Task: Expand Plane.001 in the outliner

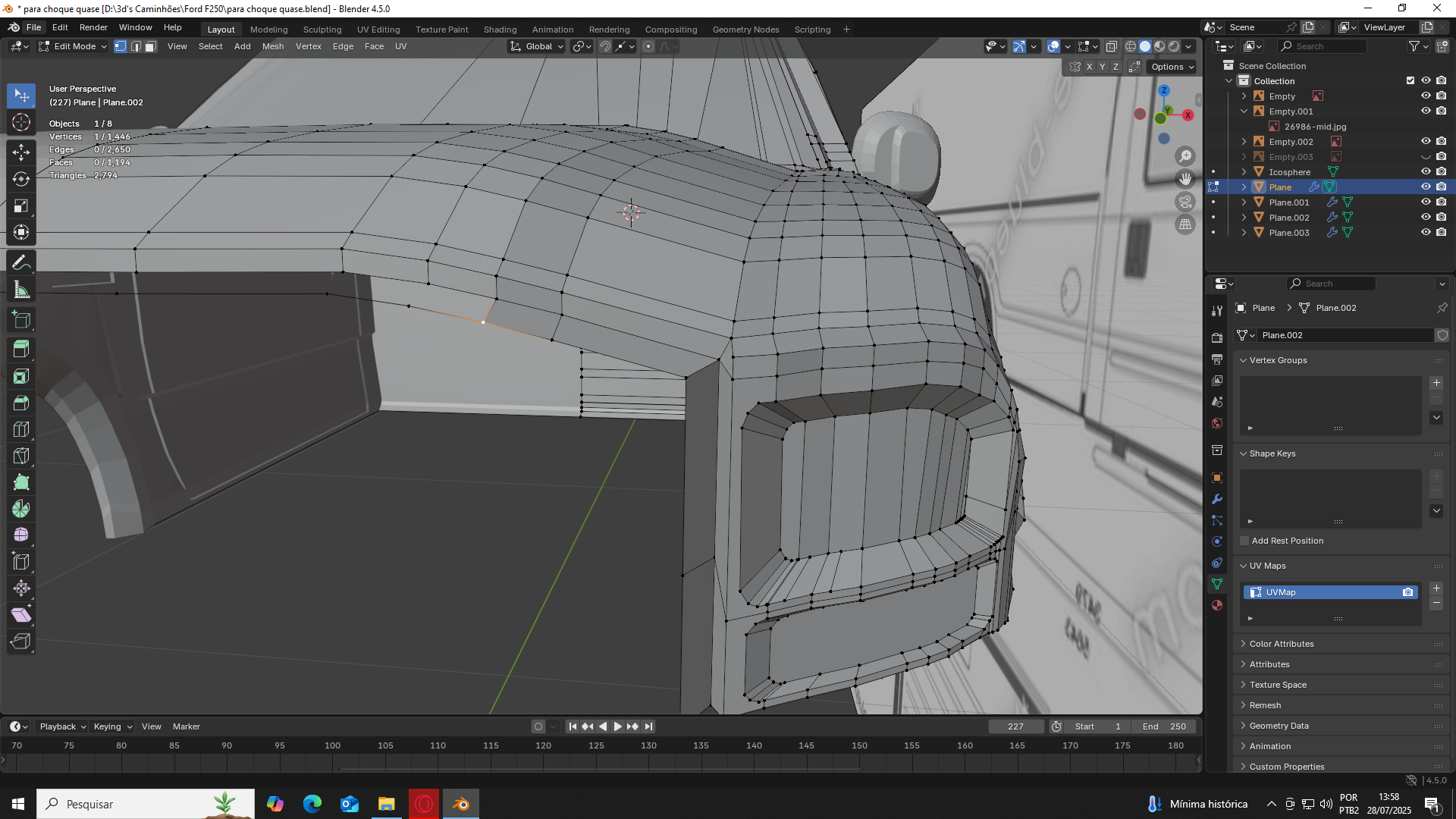Action: 1244,202
